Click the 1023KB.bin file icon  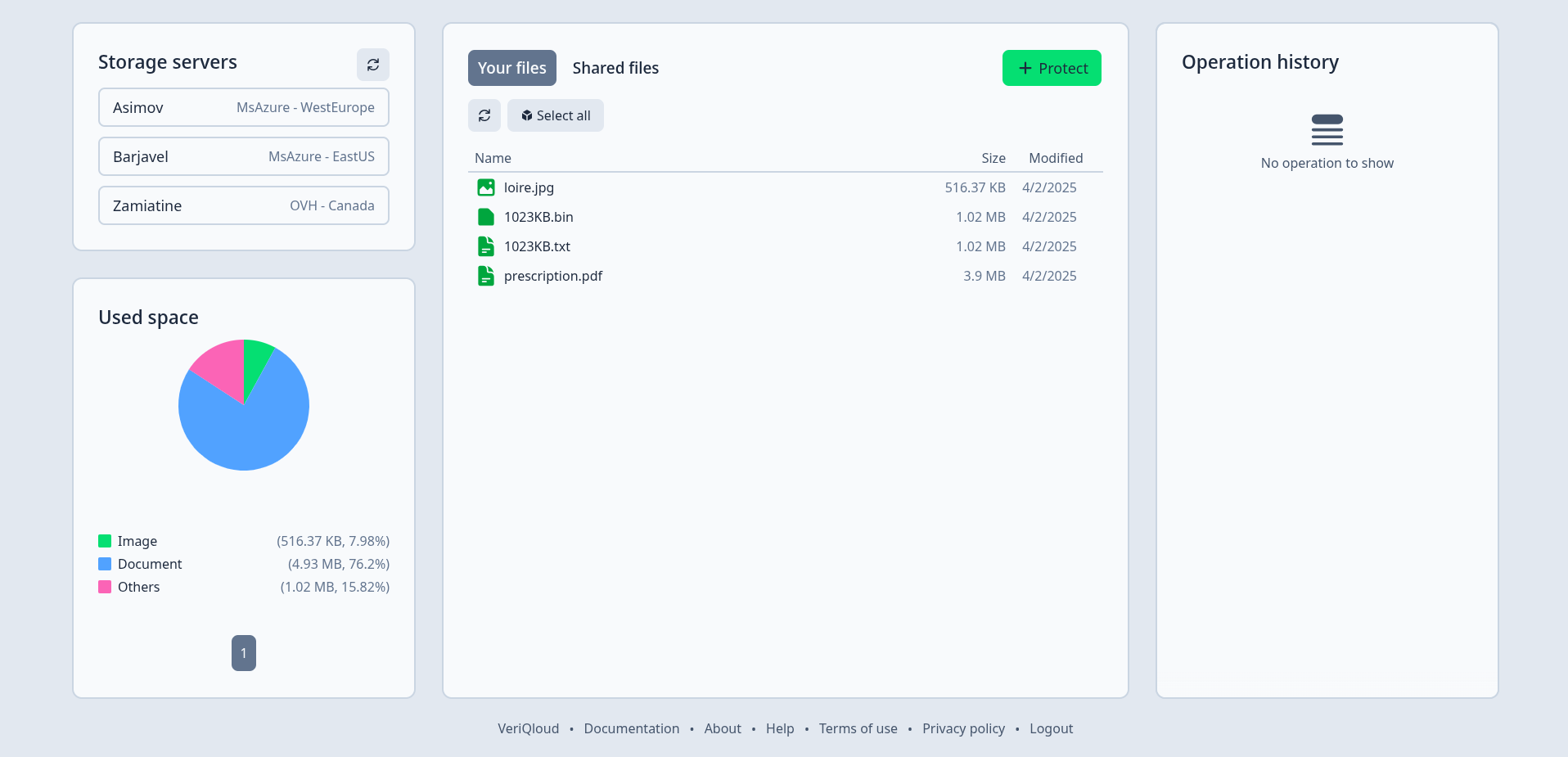485,217
